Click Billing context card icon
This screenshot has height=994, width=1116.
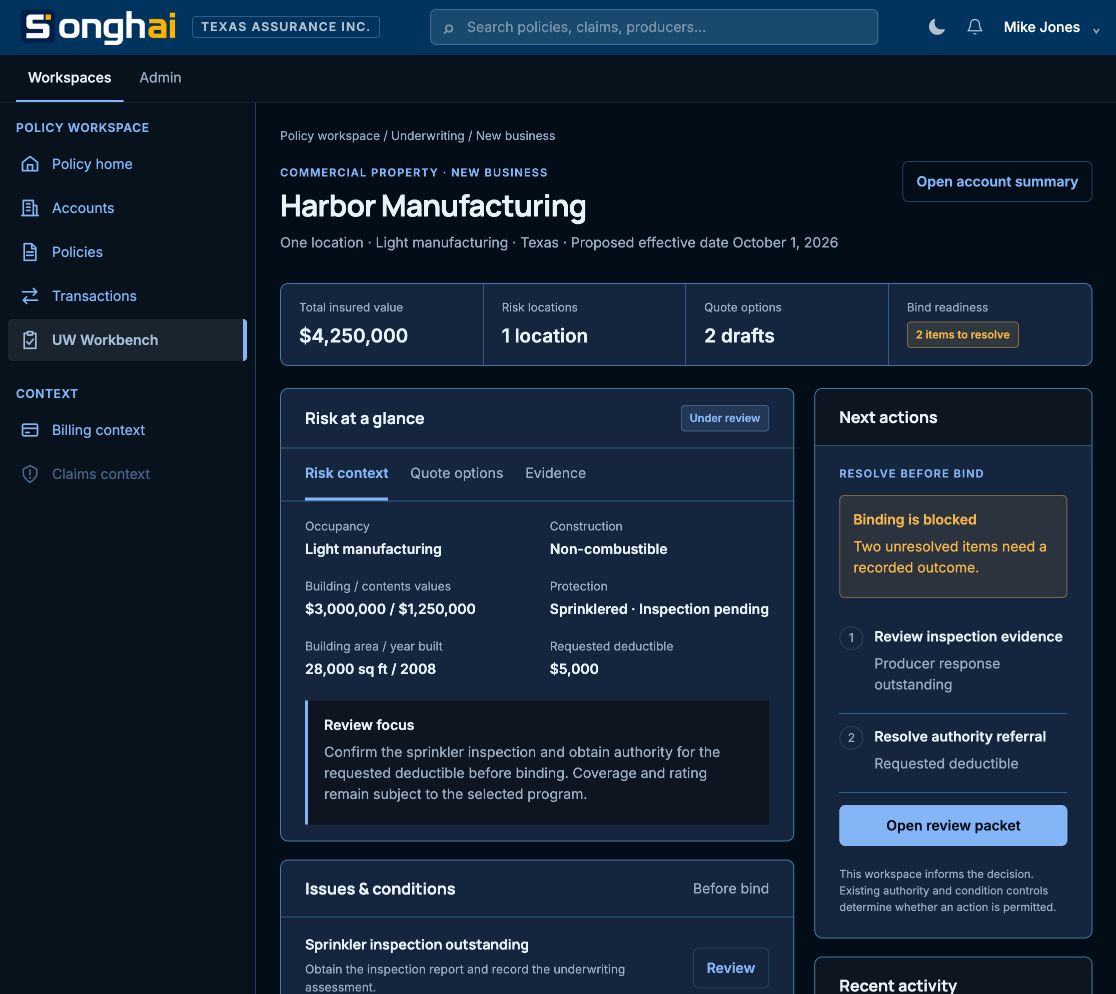[x=30, y=430]
